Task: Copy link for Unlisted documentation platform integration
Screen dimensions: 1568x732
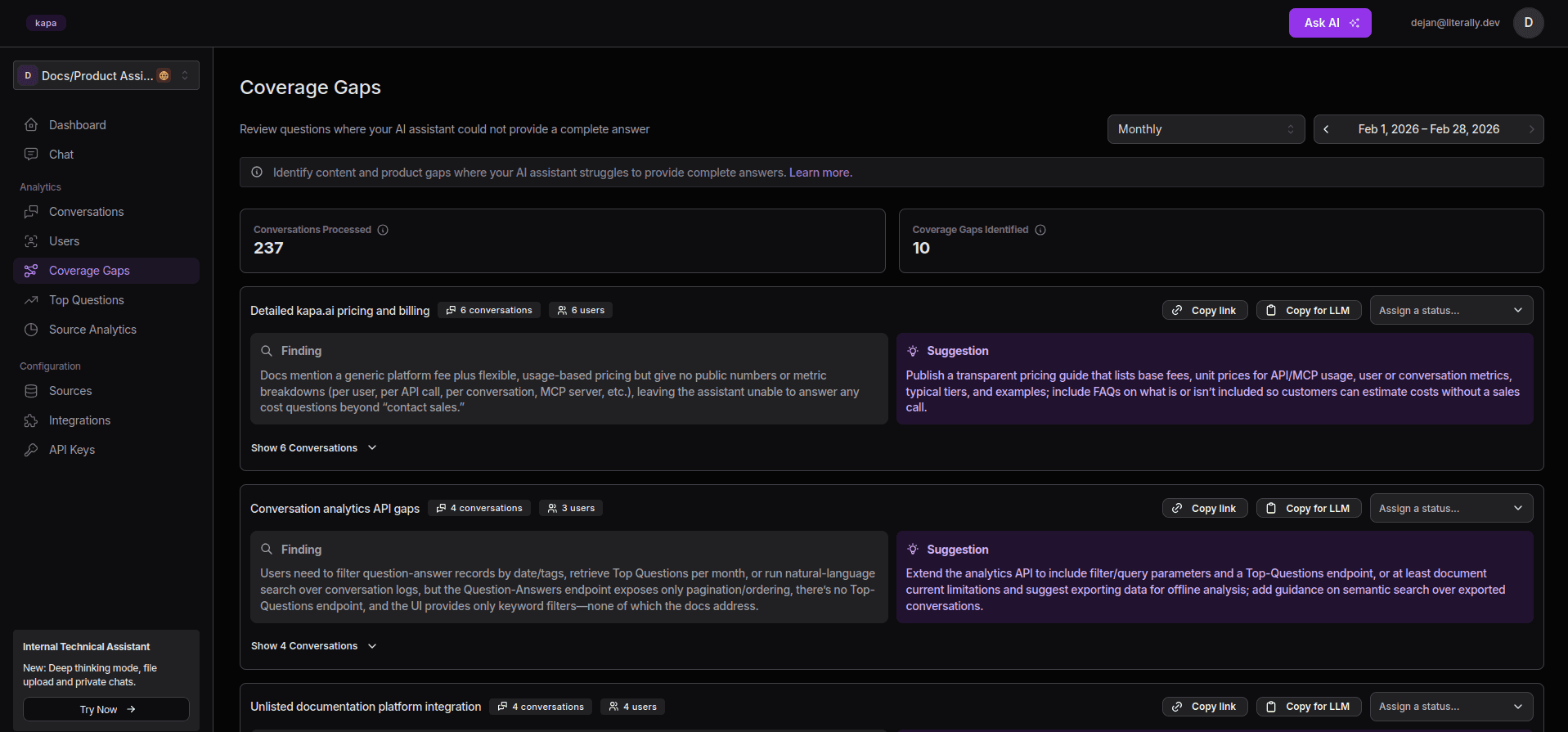Action: click(1205, 706)
